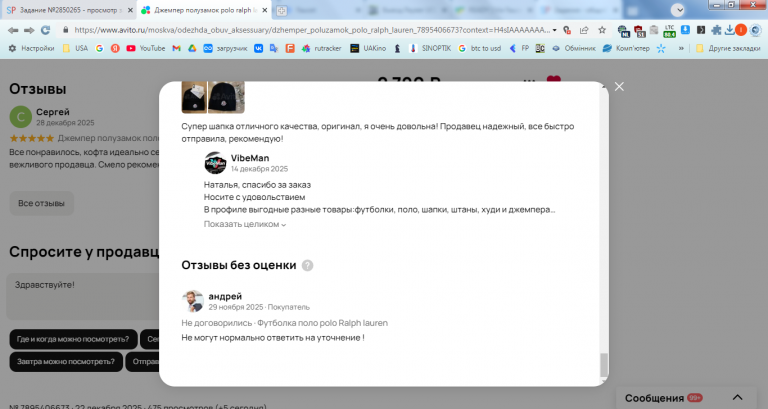Click the help question mark beside Отзывы без оценки
The height and width of the screenshot is (409, 768).
308,265
